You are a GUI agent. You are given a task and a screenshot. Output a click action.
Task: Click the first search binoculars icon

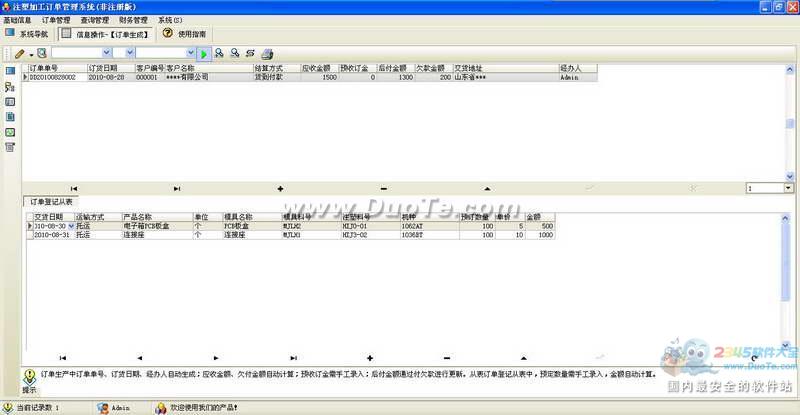[x=219, y=53]
